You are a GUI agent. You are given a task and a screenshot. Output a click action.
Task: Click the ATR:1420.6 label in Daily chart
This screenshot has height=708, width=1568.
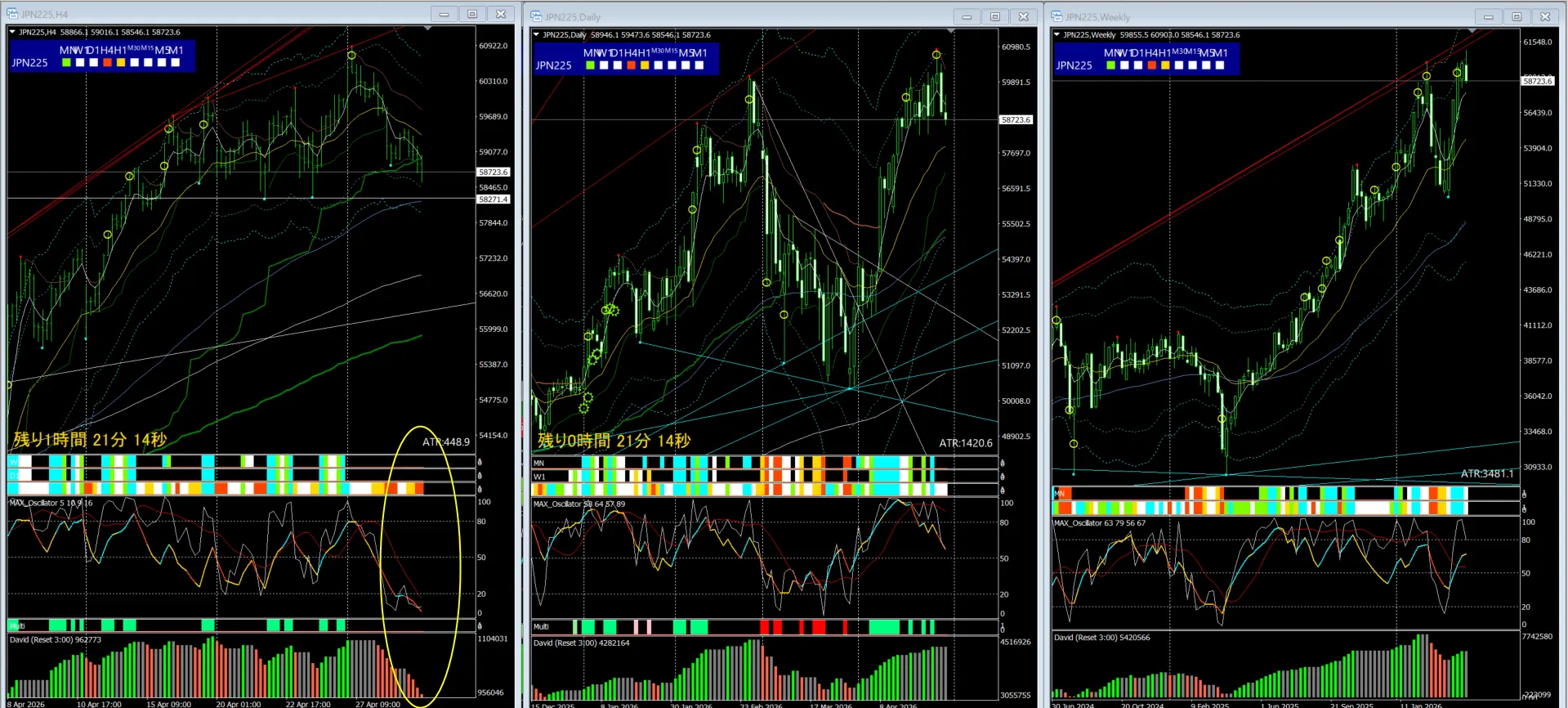tap(966, 443)
